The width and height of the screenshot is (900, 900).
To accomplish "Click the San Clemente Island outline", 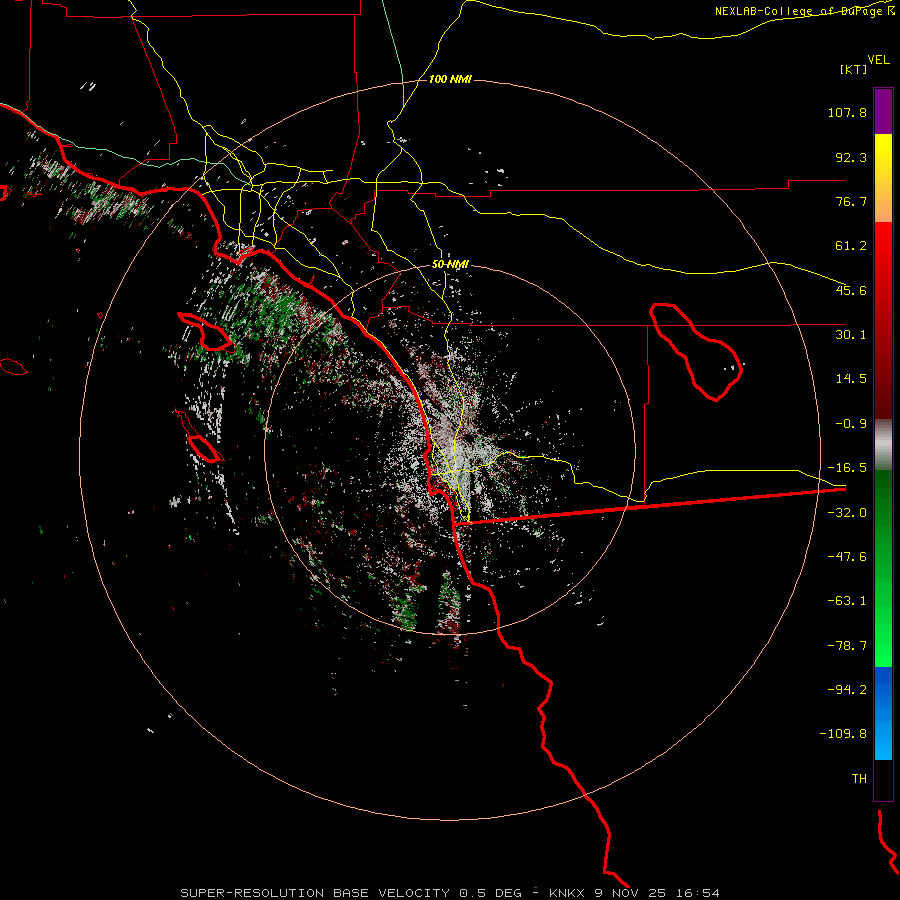I will tap(204, 449).
